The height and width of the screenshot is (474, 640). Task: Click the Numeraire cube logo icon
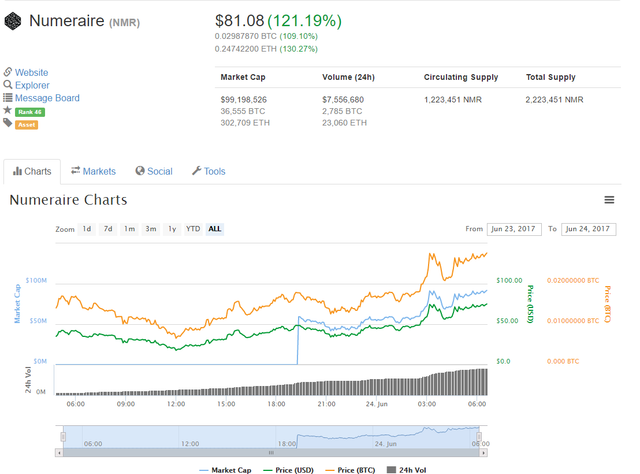pos(13,21)
